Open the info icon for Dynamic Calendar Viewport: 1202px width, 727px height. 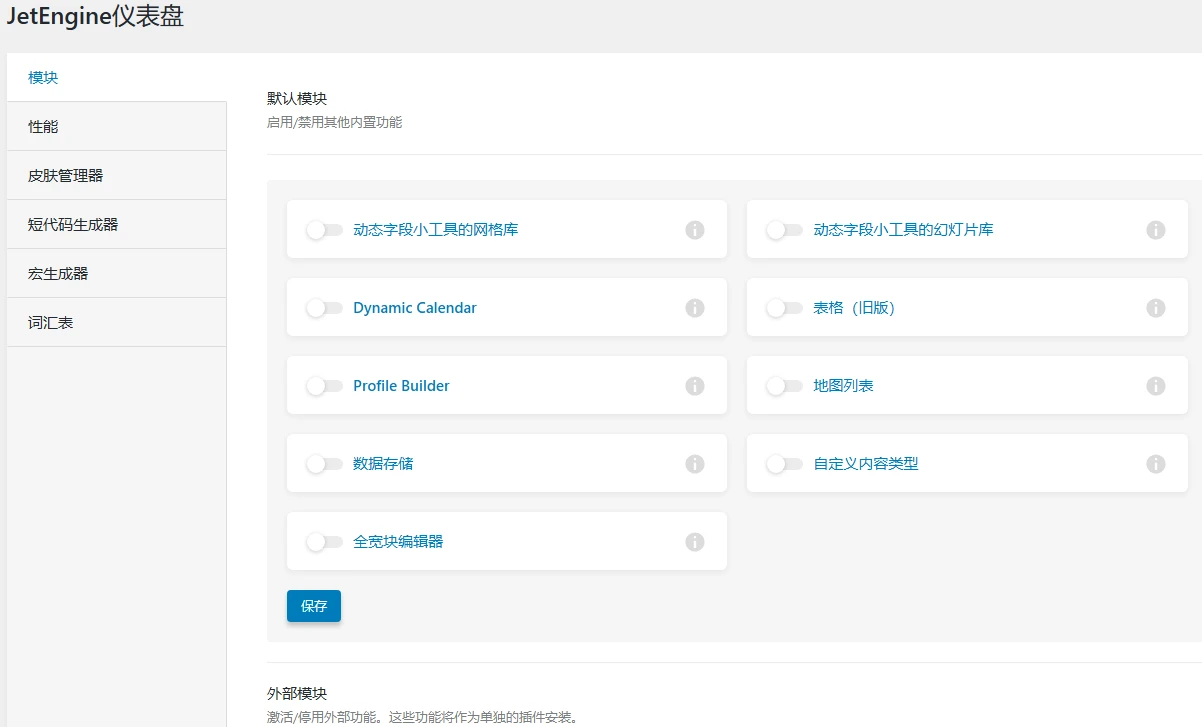(x=695, y=307)
